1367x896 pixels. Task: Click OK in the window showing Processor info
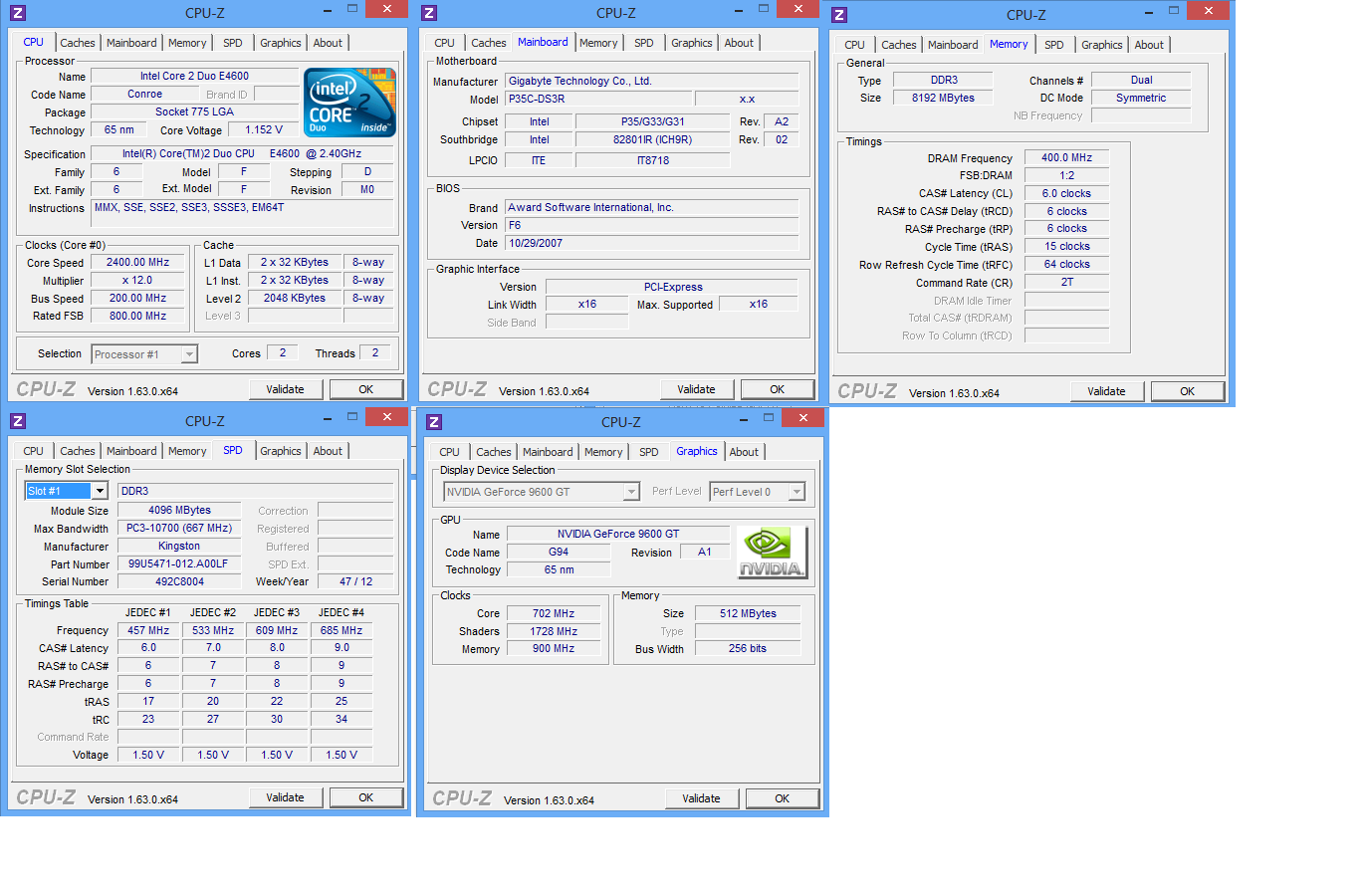coord(366,389)
